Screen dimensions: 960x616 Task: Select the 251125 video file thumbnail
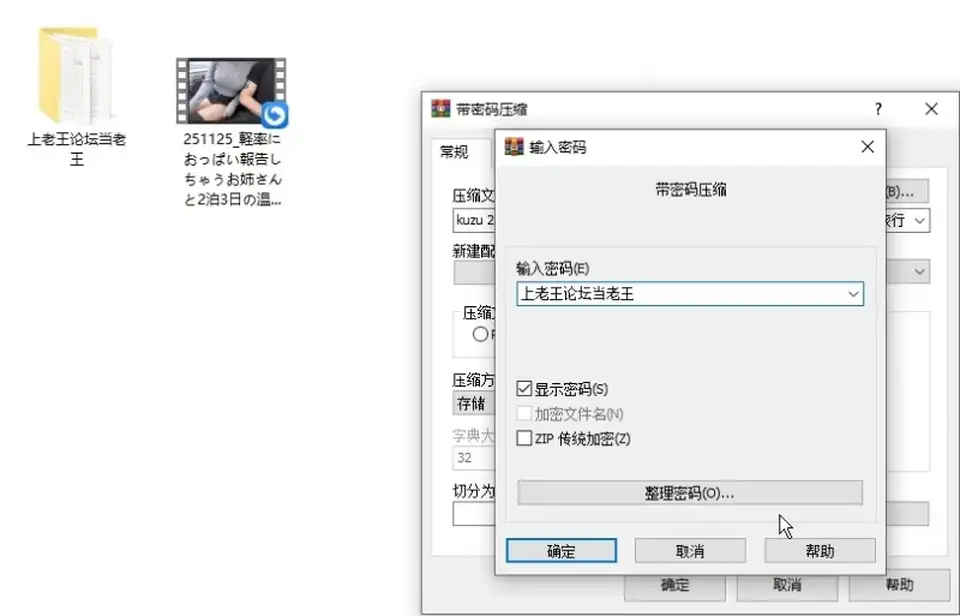(x=231, y=91)
